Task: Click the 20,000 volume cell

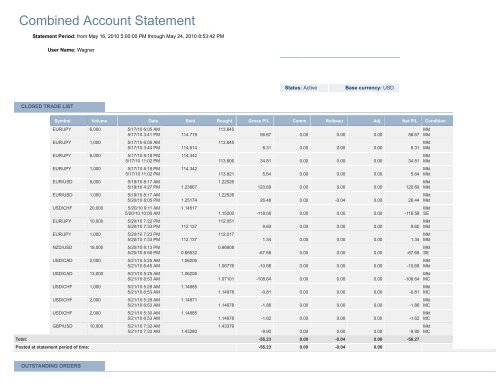Action: tap(96, 208)
